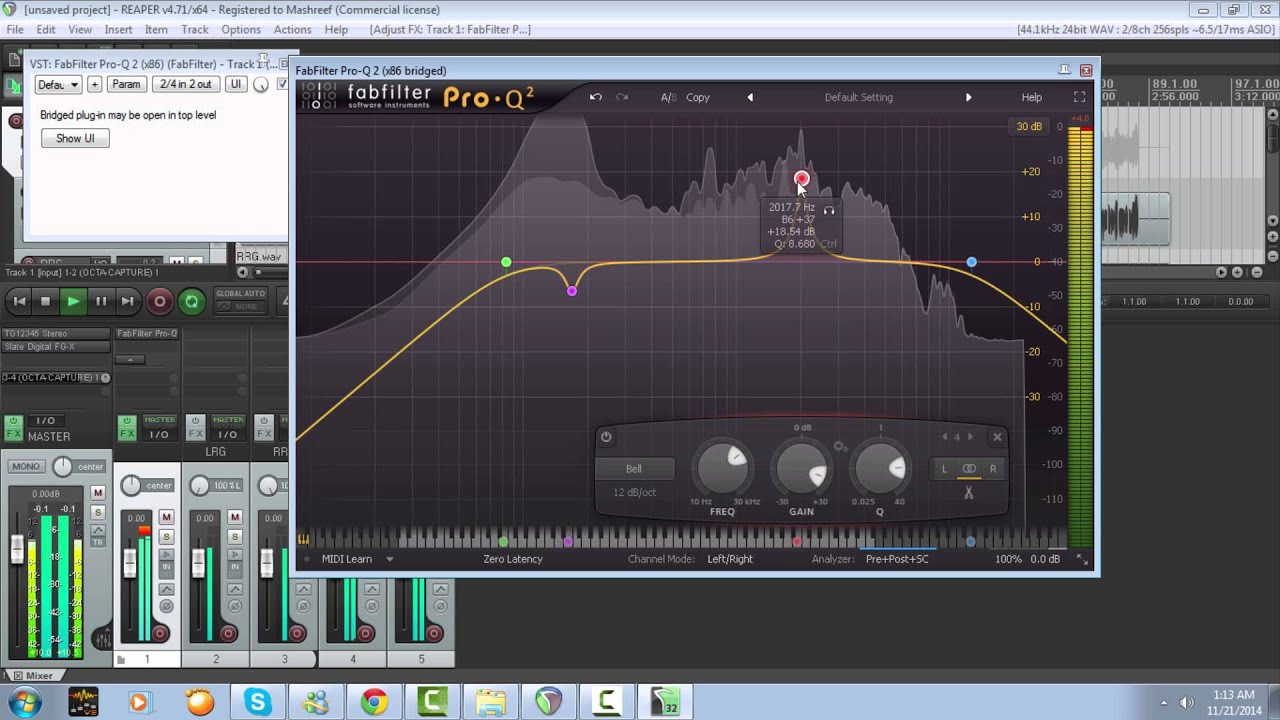Click Copy in Pro-Q 2 header
This screenshot has width=1280, height=720.
coord(698,97)
